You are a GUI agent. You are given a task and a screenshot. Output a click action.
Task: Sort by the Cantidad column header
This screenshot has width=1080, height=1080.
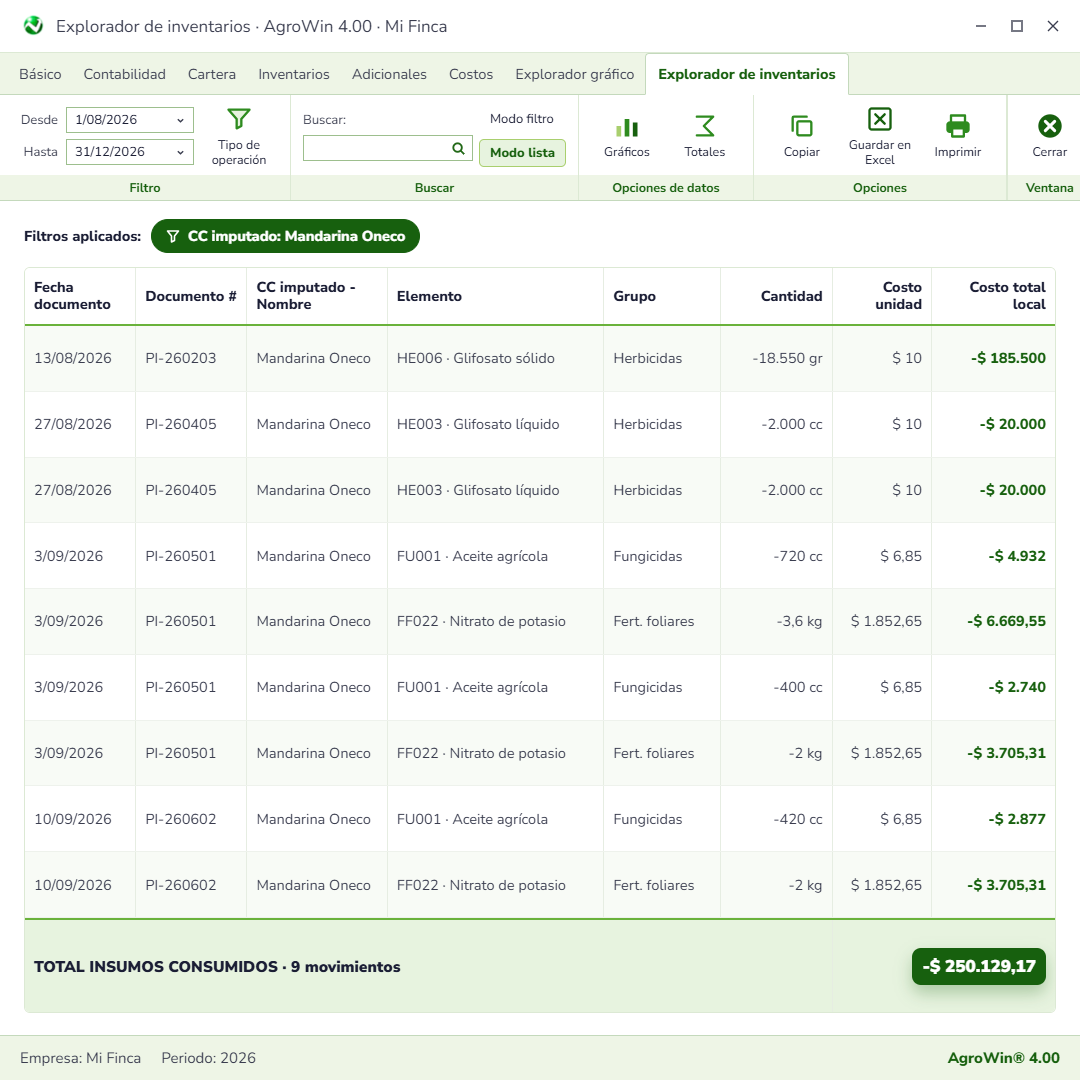[x=776, y=296]
